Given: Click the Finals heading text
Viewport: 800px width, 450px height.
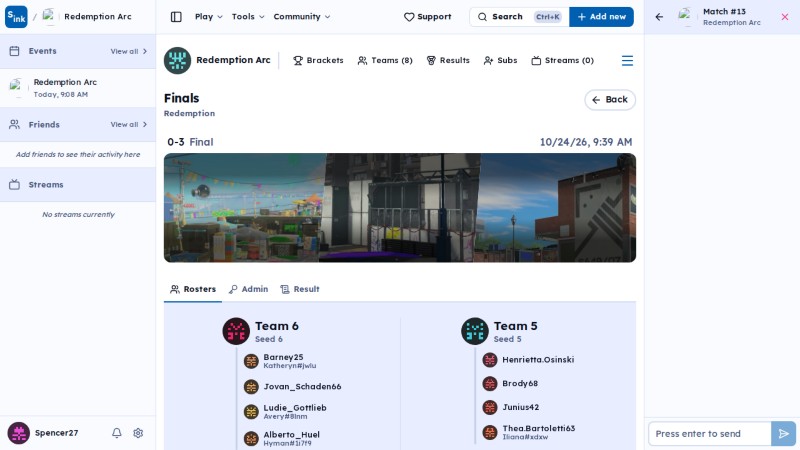Looking at the screenshot, I should (x=182, y=98).
